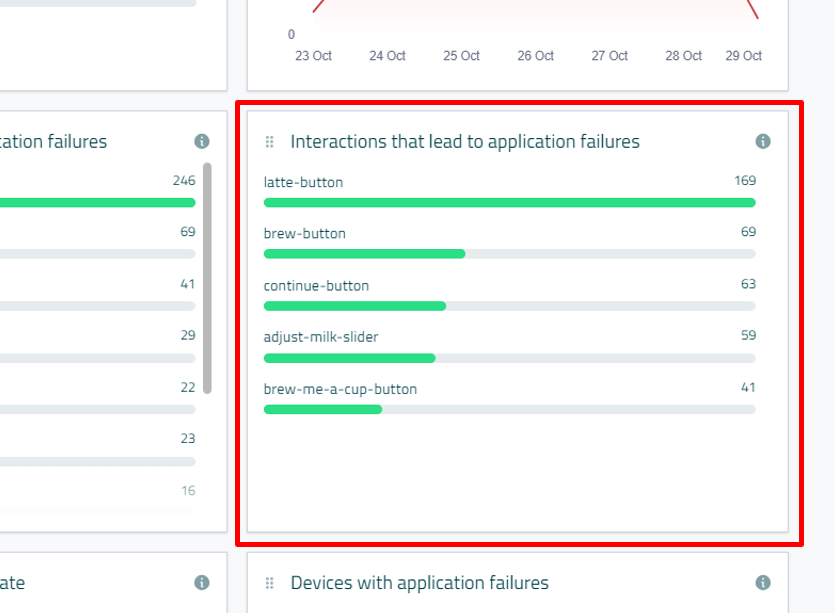
Task: Click the brew-me-a-cup-button progress bar
Action: 322,409
